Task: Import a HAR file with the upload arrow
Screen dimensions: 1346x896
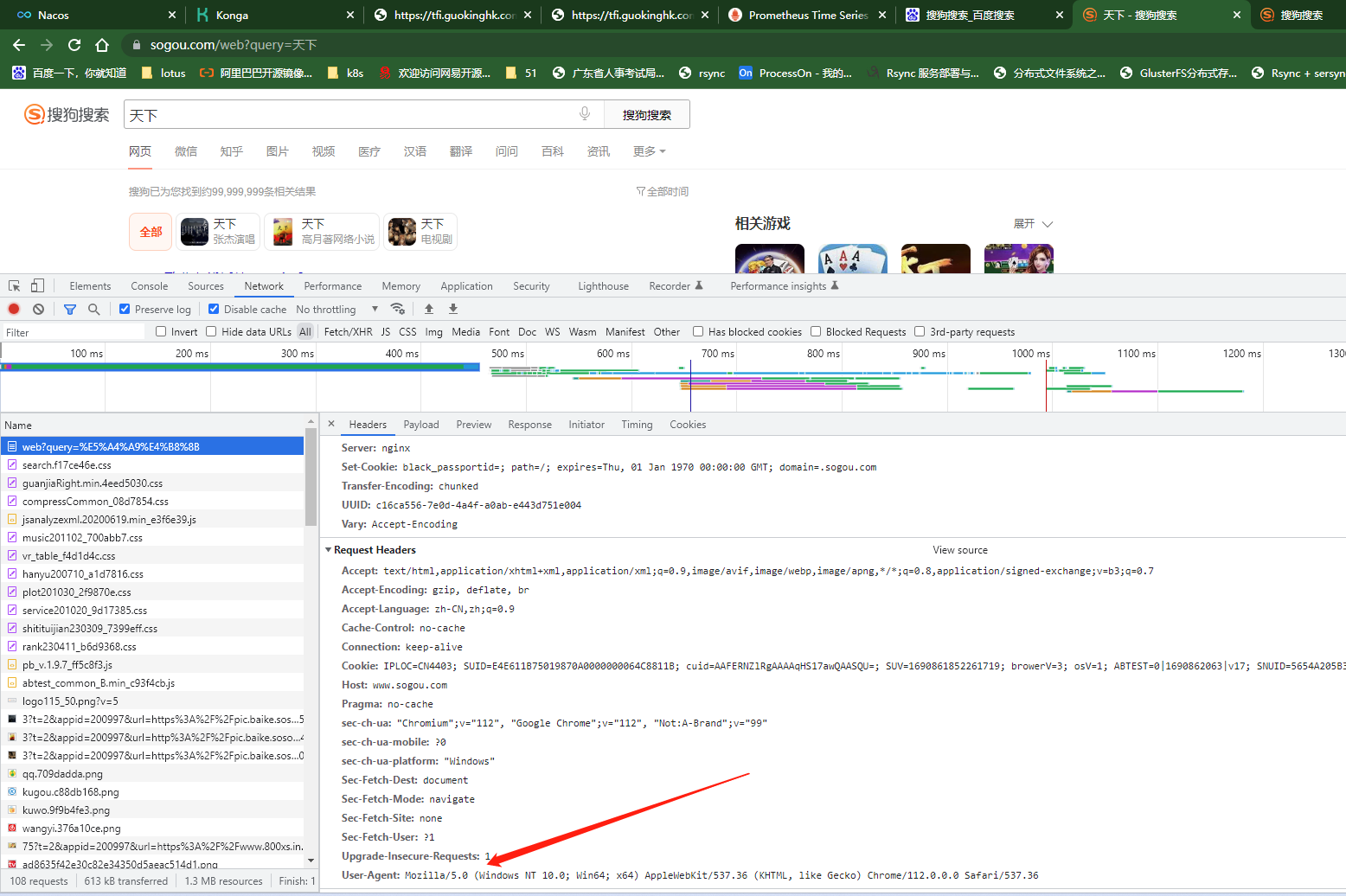Action: tap(428, 309)
